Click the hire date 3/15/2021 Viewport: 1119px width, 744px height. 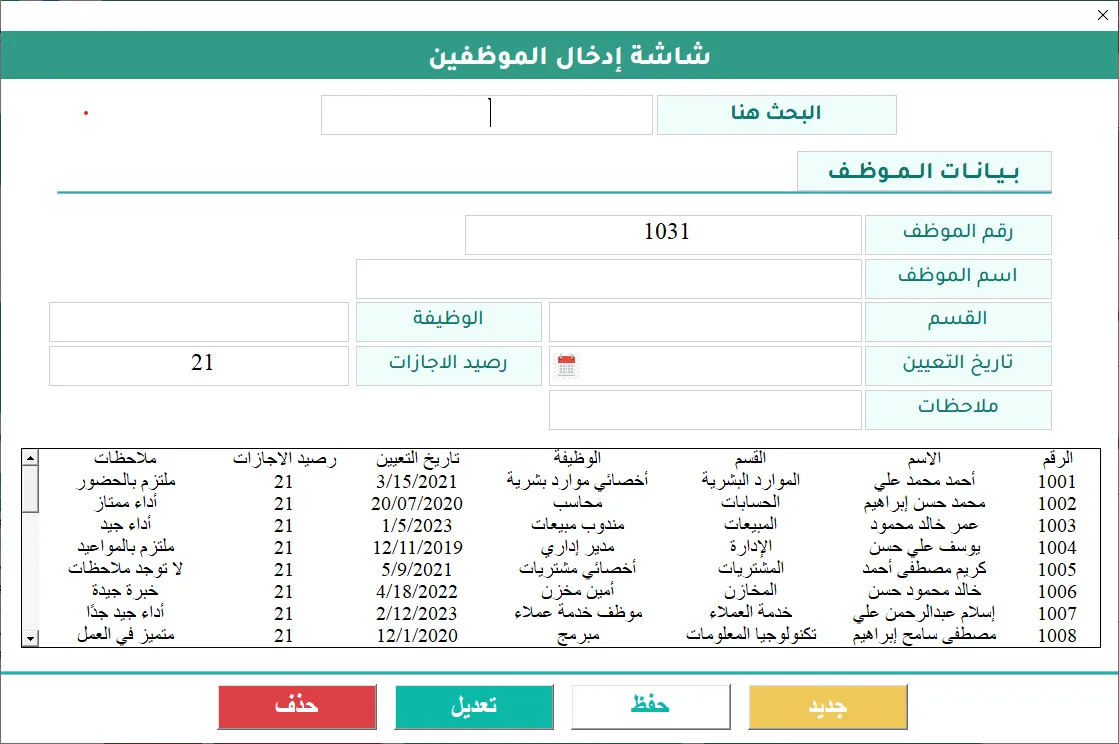pyautogui.click(x=417, y=481)
